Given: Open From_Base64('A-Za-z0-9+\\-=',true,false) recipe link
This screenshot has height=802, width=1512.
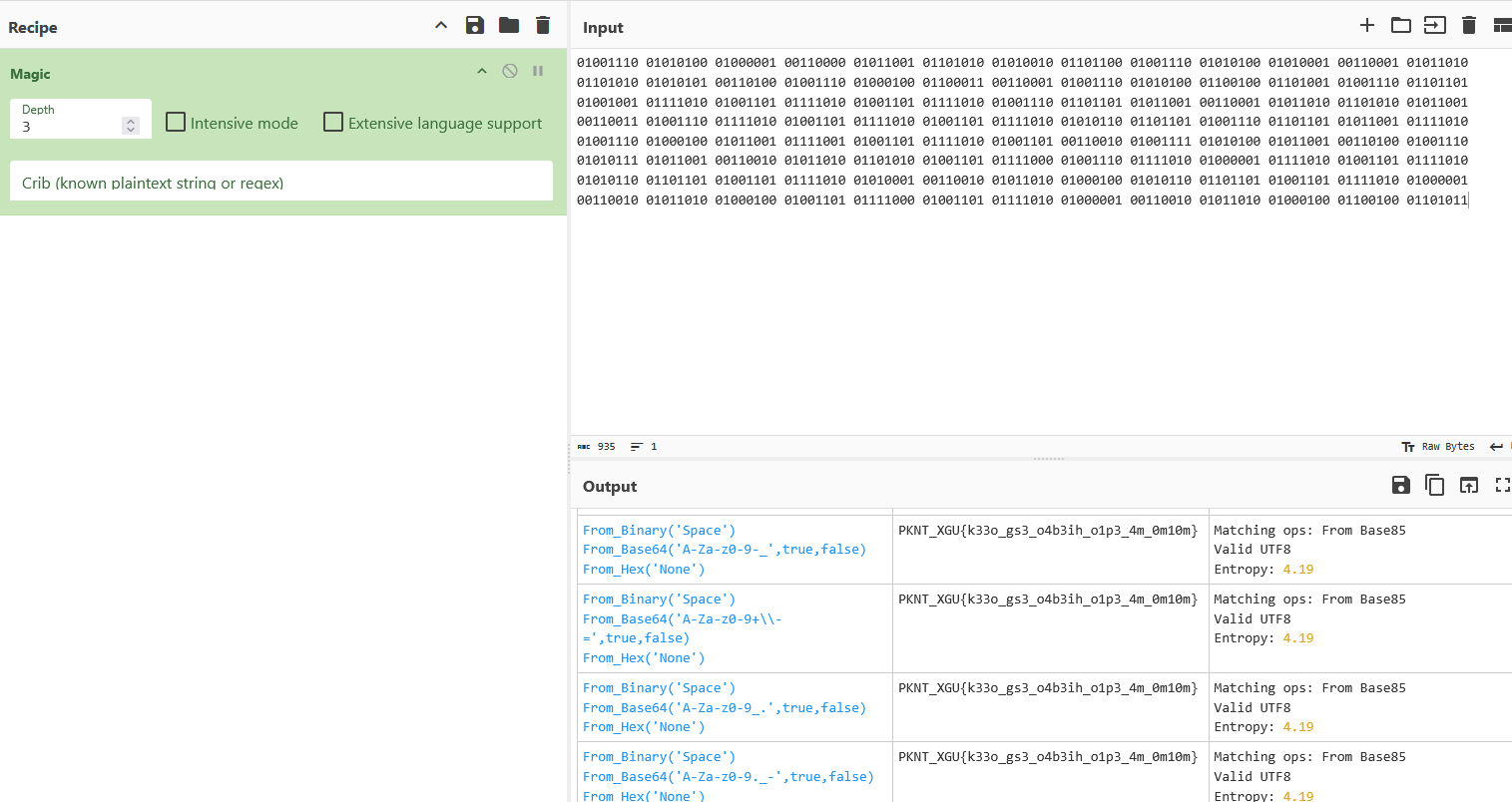Looking at the screenshot, I should click(x=683, y=628).
